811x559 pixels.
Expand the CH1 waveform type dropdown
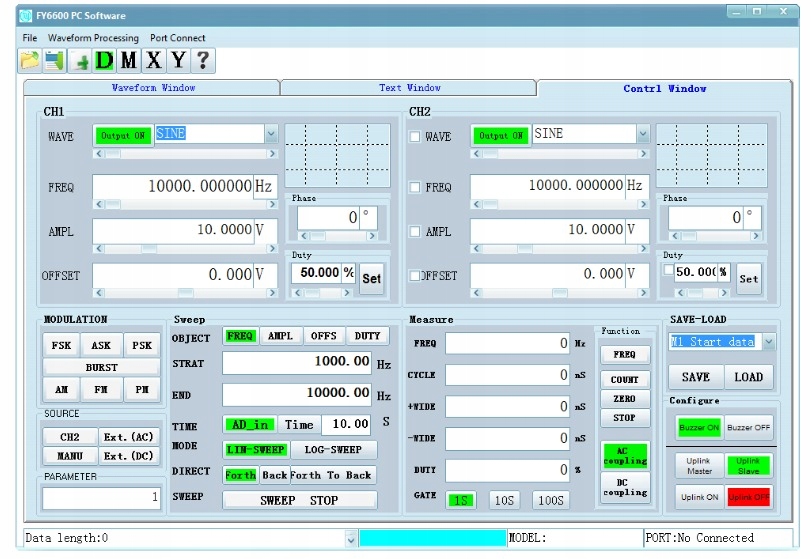[x=270, y=134]
